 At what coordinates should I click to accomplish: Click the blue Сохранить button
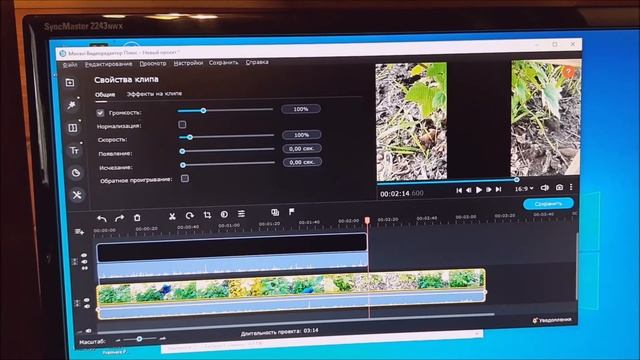pos(548,203)
